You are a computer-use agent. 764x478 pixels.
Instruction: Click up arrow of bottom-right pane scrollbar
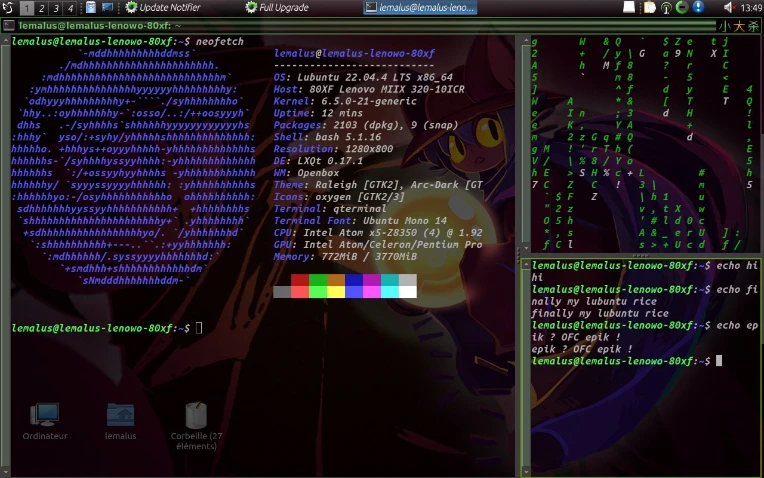tap(526, 265)
